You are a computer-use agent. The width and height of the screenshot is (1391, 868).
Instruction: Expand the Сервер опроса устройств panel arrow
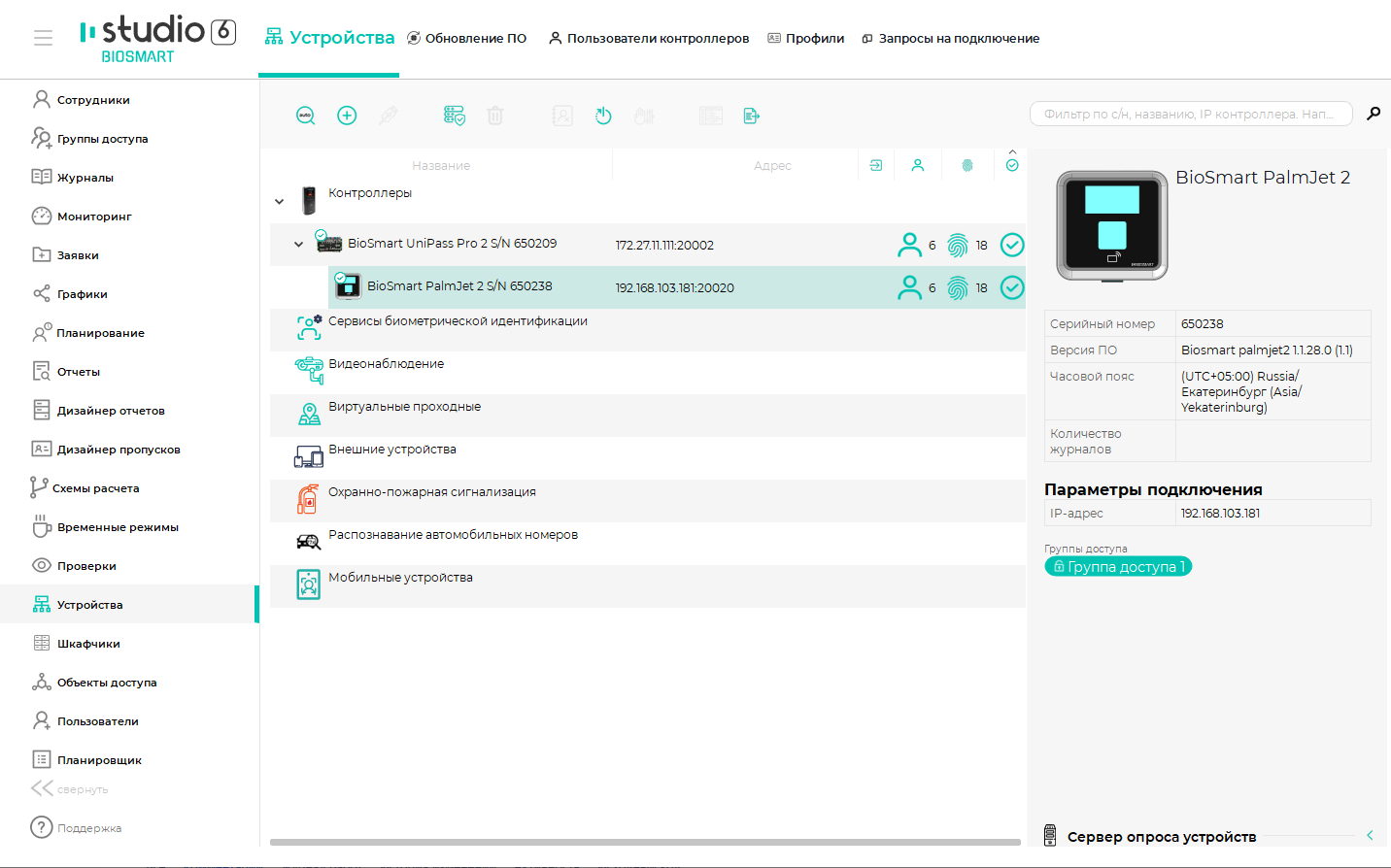coord(1370,835)
